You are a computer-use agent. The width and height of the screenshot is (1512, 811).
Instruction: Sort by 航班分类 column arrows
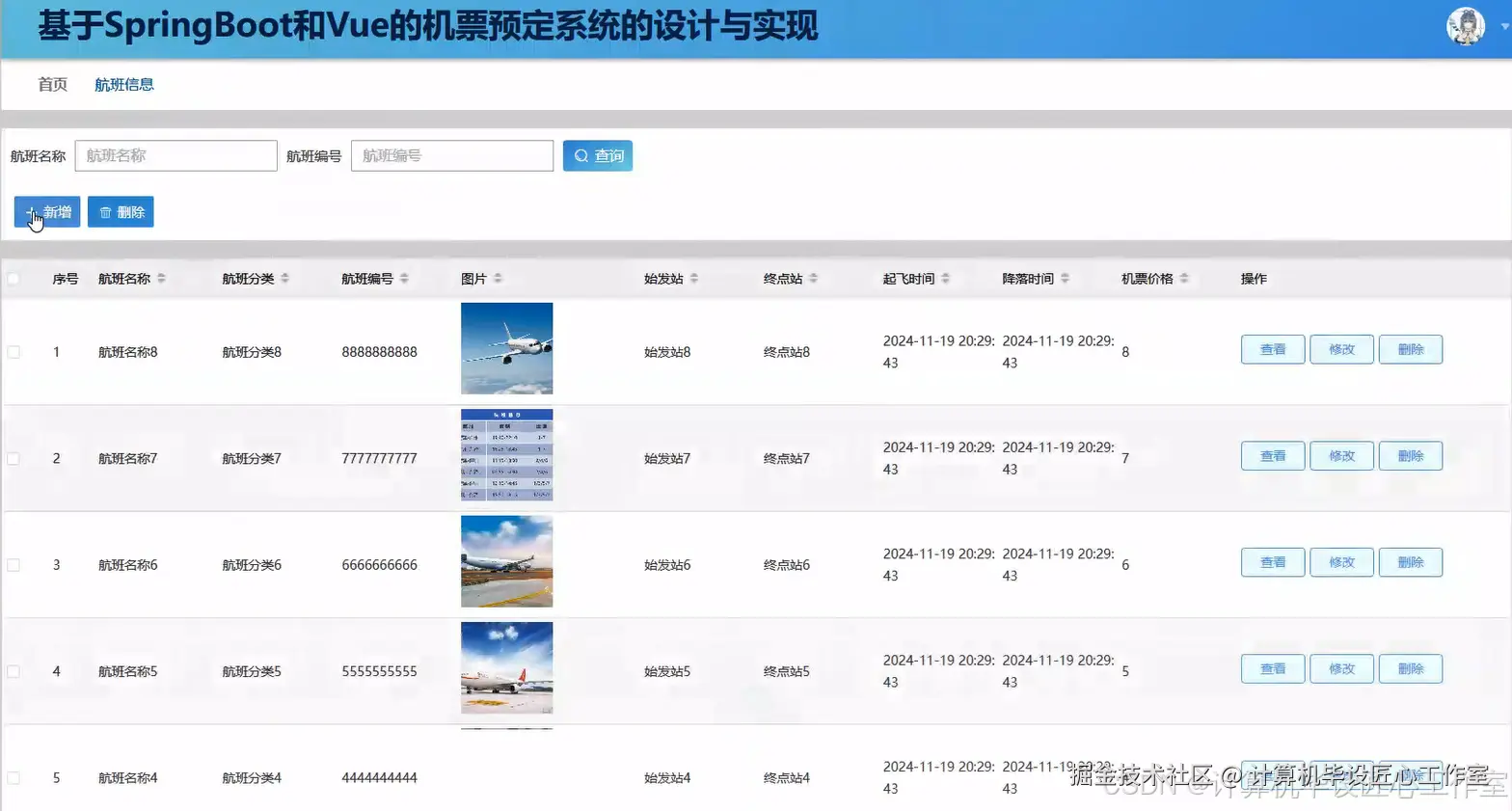click(x=284, y=279)
